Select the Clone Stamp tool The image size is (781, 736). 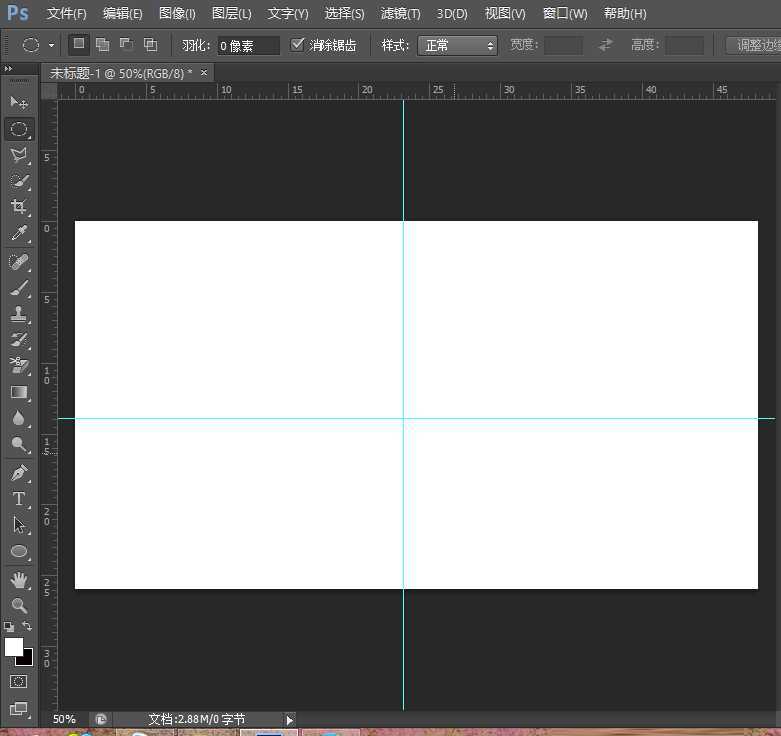coord(19,314)
